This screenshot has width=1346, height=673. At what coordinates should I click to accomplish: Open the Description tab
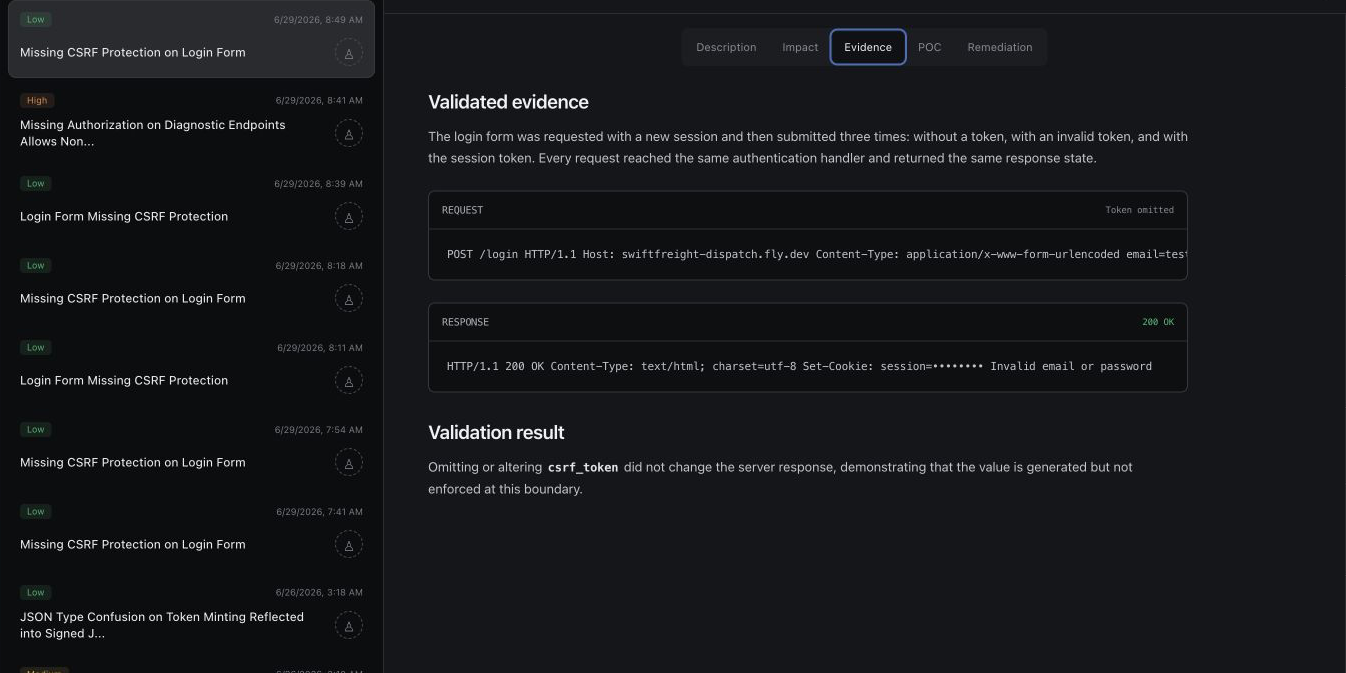(x=726, y=47)
